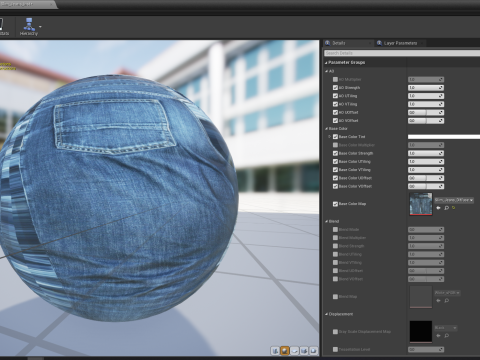
Task: Enable the Gray Scale Displacement Map checkbox
Action: [335, 332]
